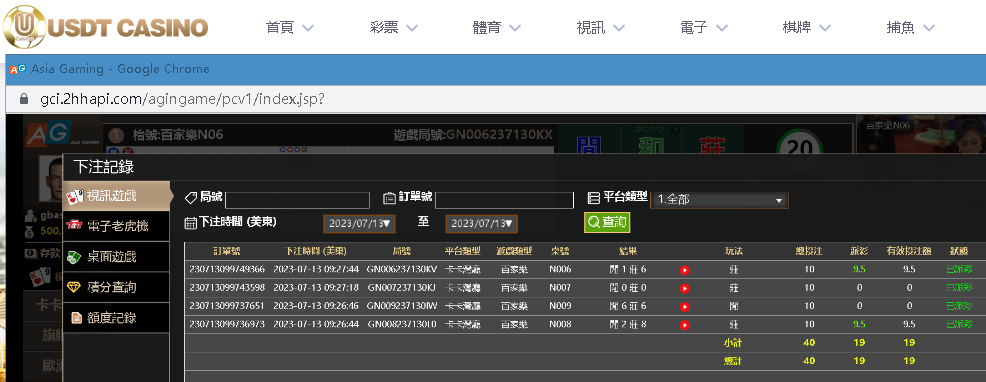Click bet time 2023-07-13 09:27:44
This screenshot has width=986, height=382.
[x=316, y=269]
